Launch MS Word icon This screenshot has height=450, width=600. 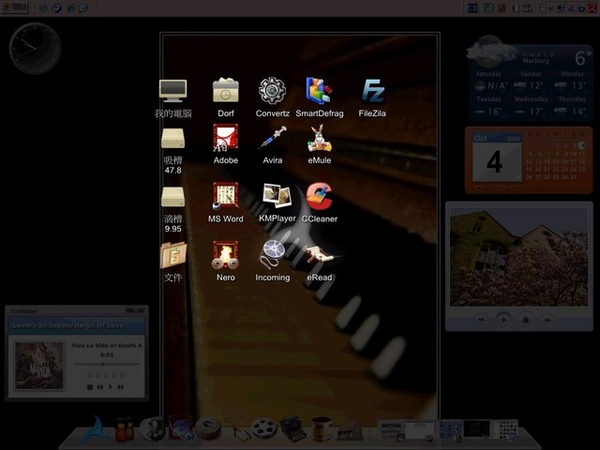(226, 196)
